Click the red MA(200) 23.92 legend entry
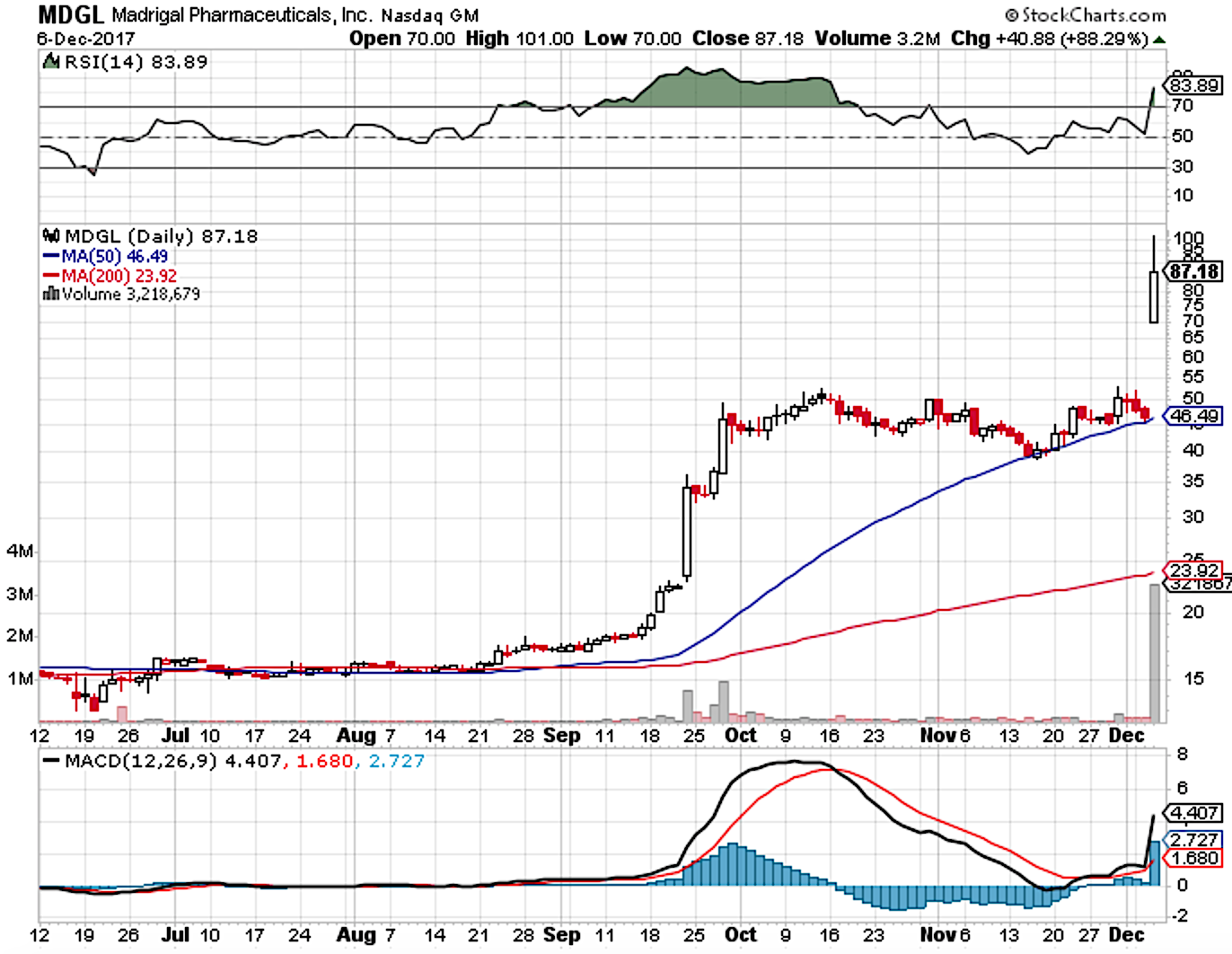The image size is (1232, 954). (x=110, y=276)
